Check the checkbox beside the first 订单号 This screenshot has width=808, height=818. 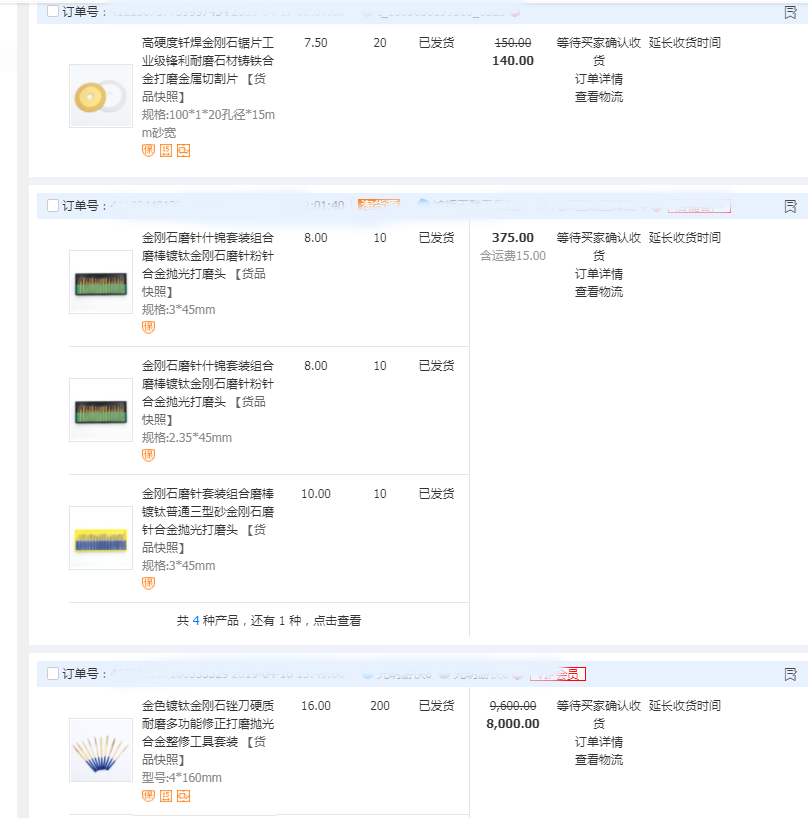[x=51, y=8]
